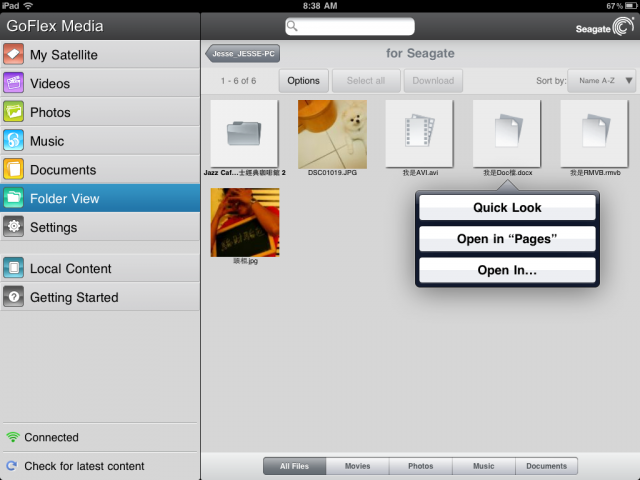The width and height of the screenshot is (640, 480).
Task: Click Check for latest content
Action: tap(84, 466)
